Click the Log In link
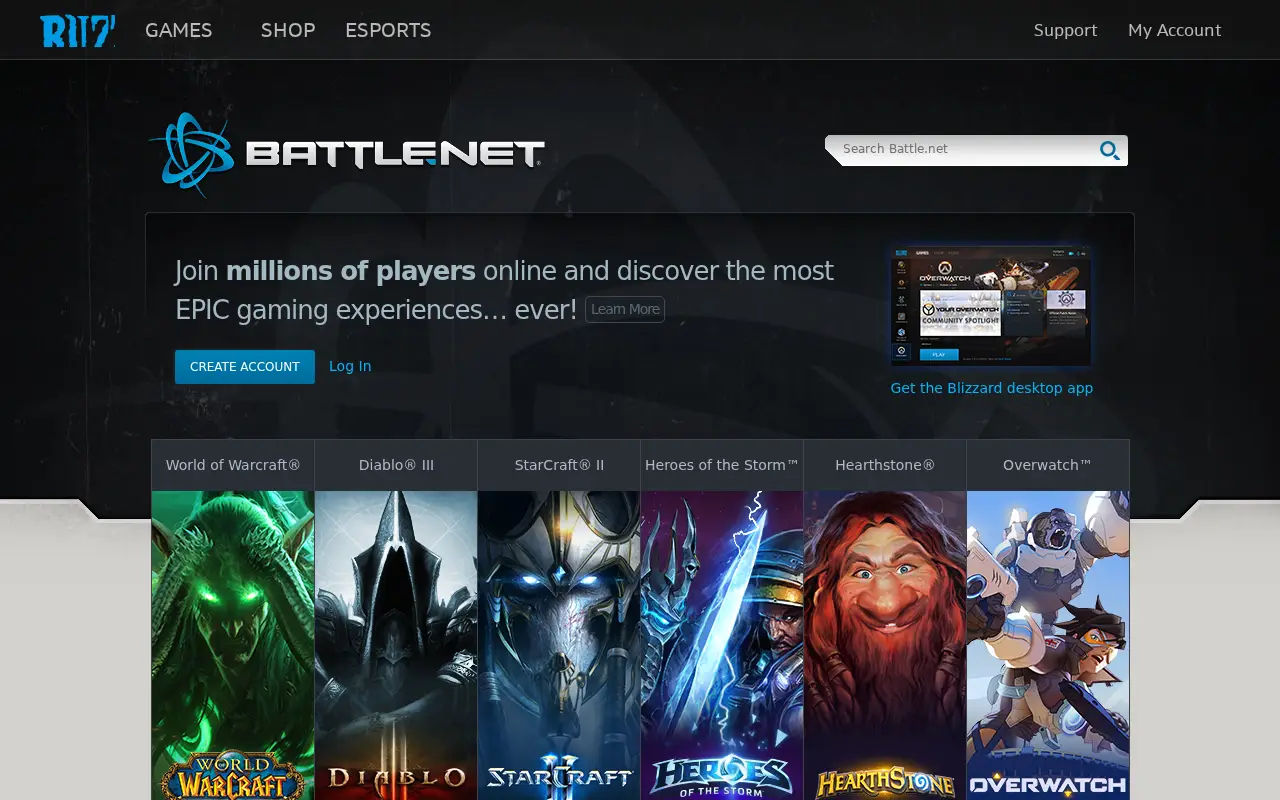The width and height of the screenshot is (1280, 800). [350, 366]
